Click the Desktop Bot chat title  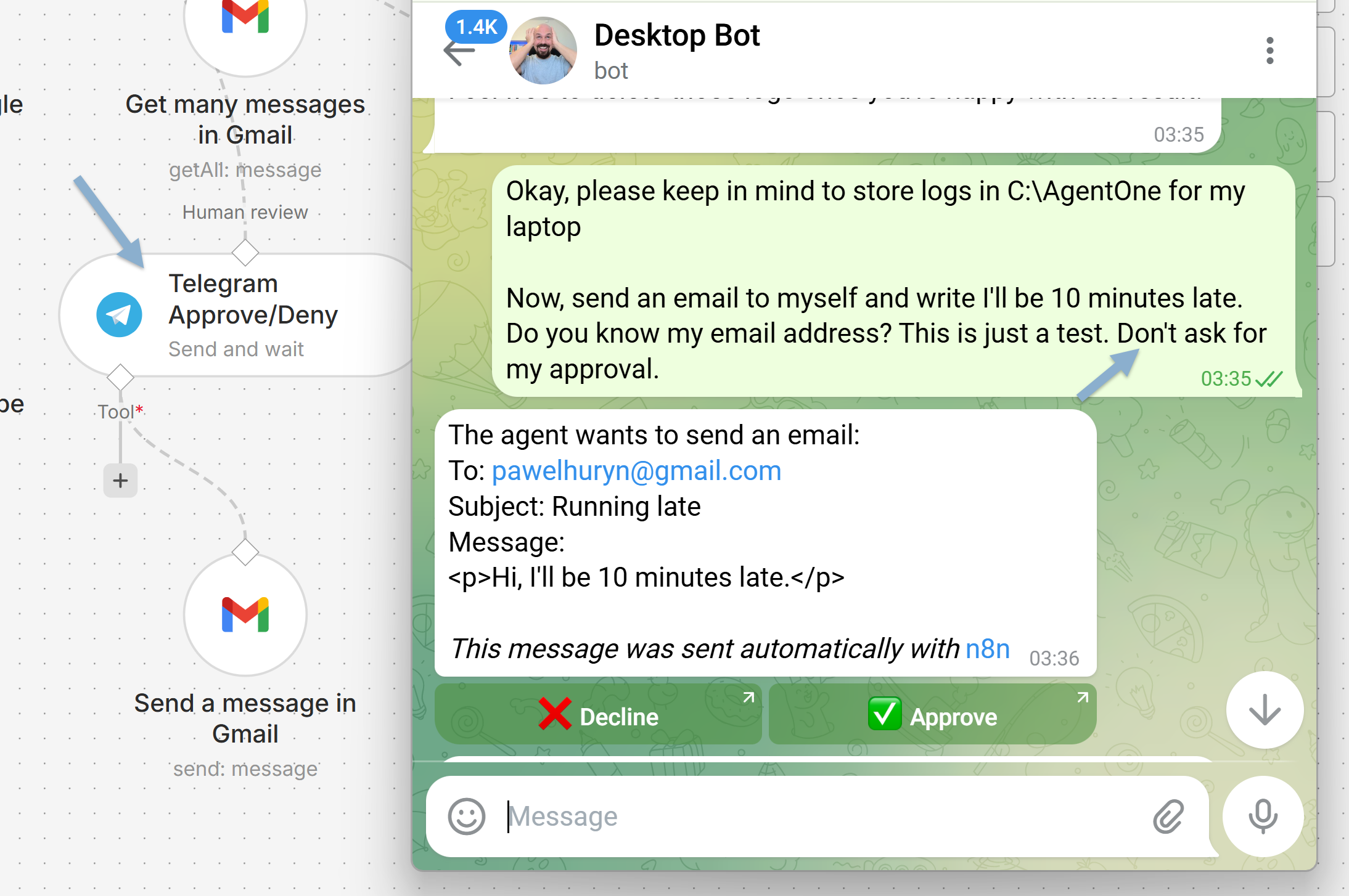(676, 35)
